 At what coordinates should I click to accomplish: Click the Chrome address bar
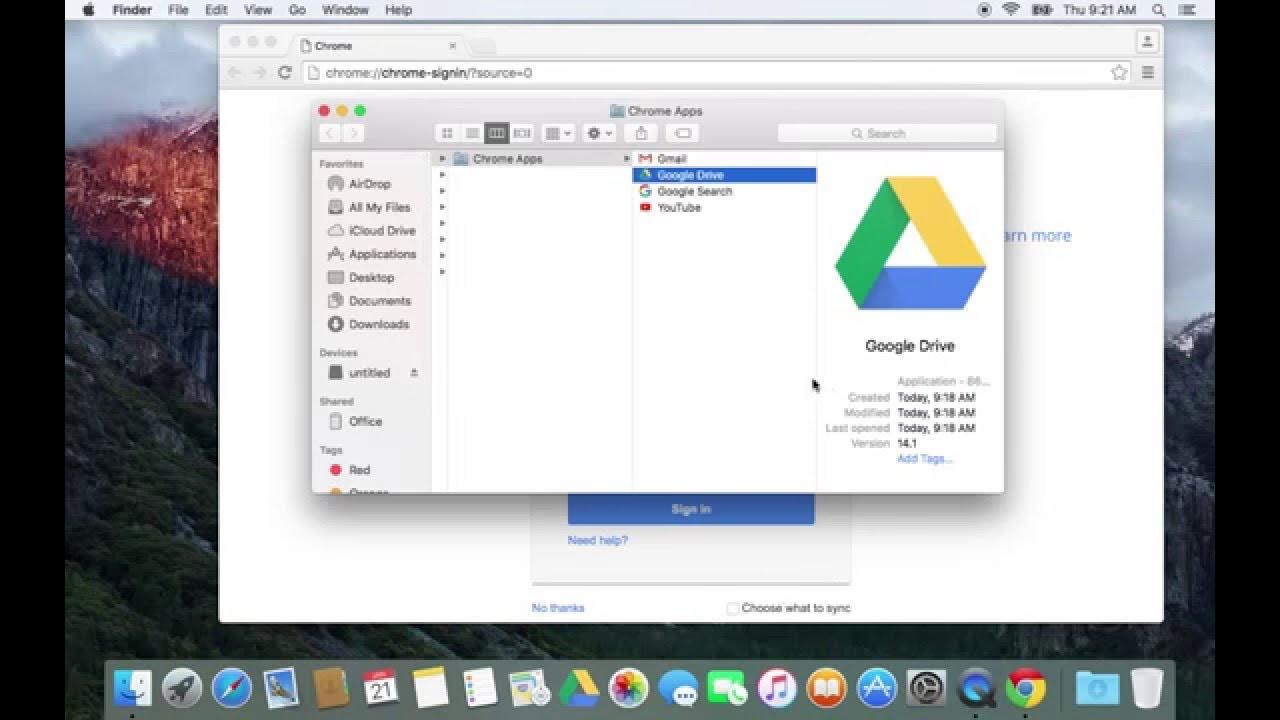[714, 73]
